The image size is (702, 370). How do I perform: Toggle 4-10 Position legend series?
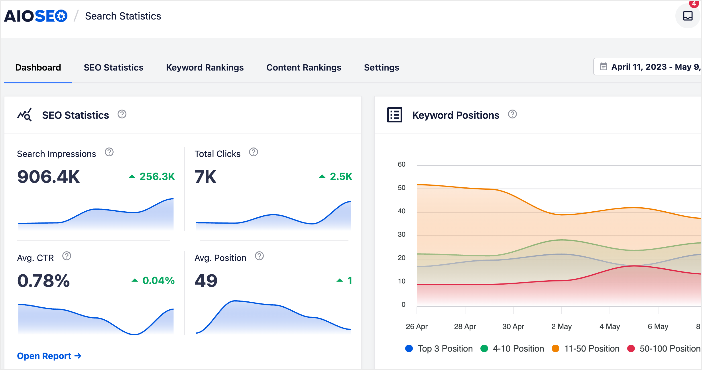512,348
